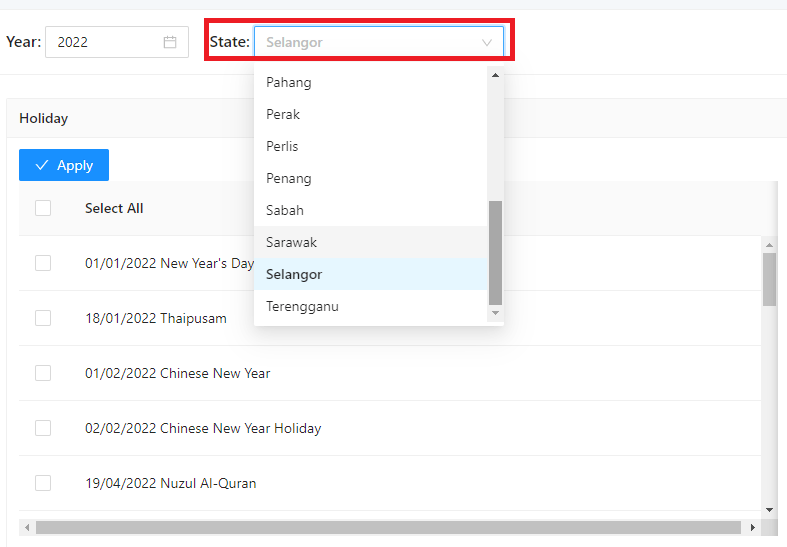Tick the Thaipusam holiday checkbox
Viewport: 787px width, 547px height.
[43, 318]
